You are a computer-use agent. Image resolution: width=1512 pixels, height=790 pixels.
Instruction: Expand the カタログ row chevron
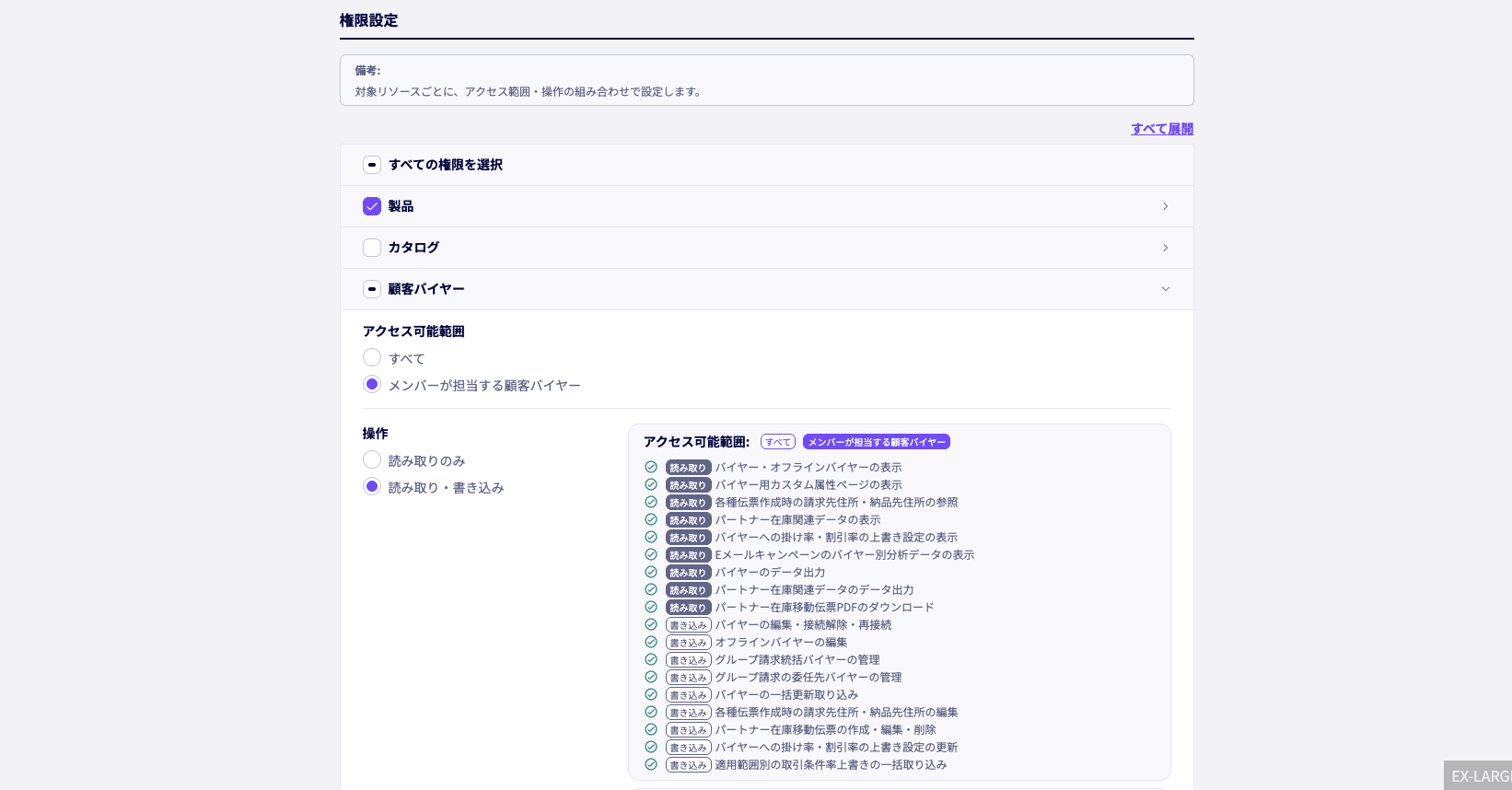tap(1165, 248)
